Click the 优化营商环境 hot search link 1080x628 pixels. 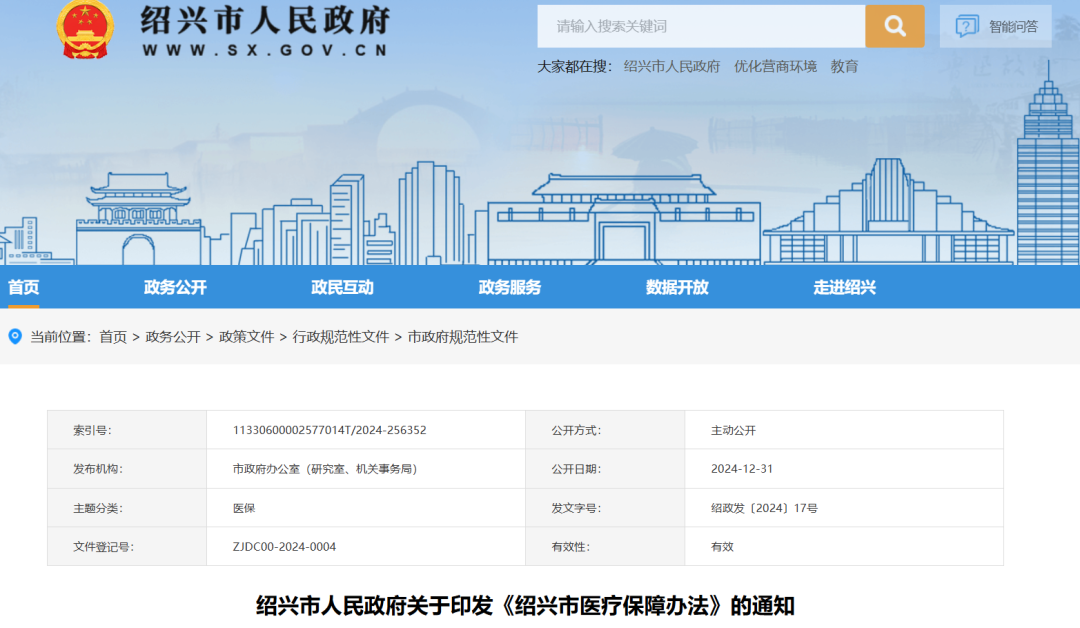tap(775, 67)
